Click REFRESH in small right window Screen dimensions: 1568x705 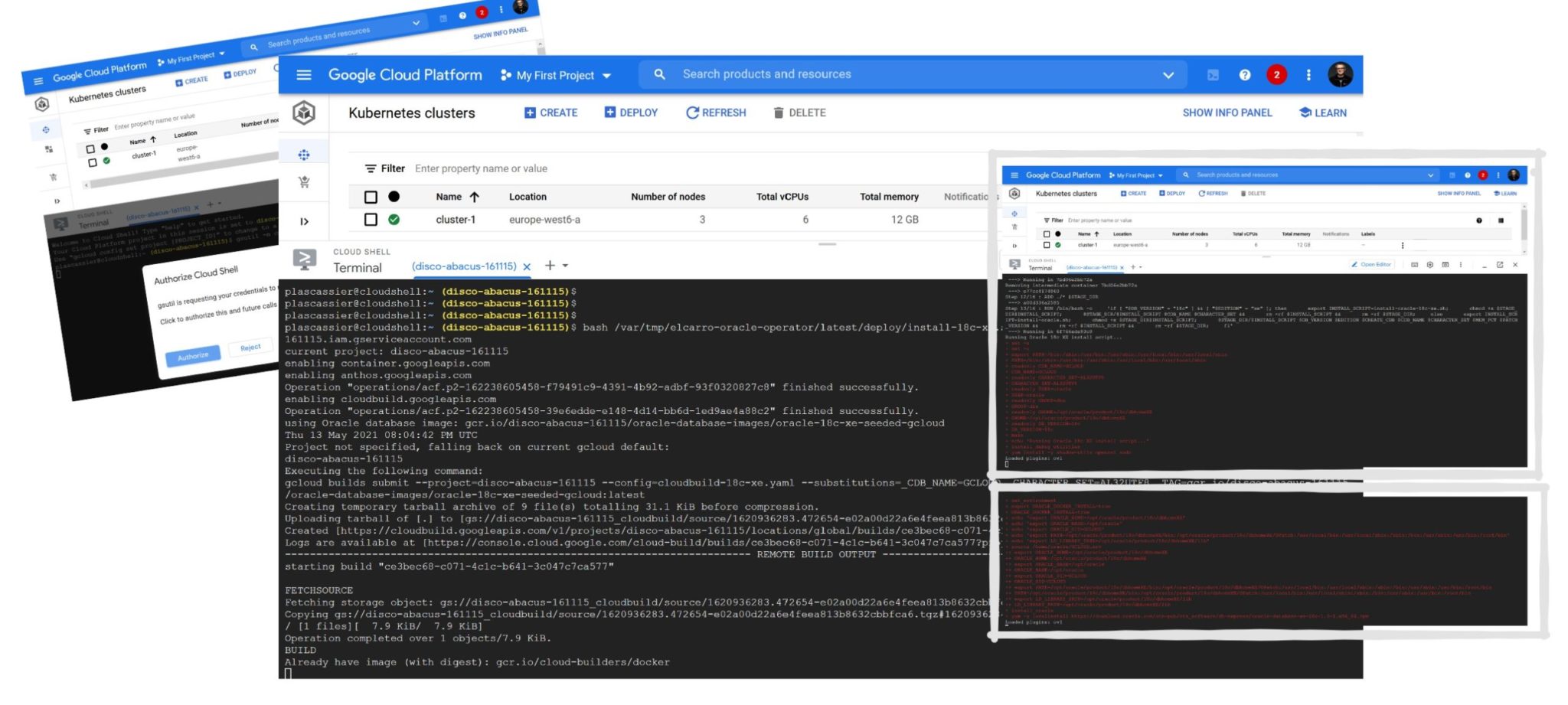[x=1213, y=194]
